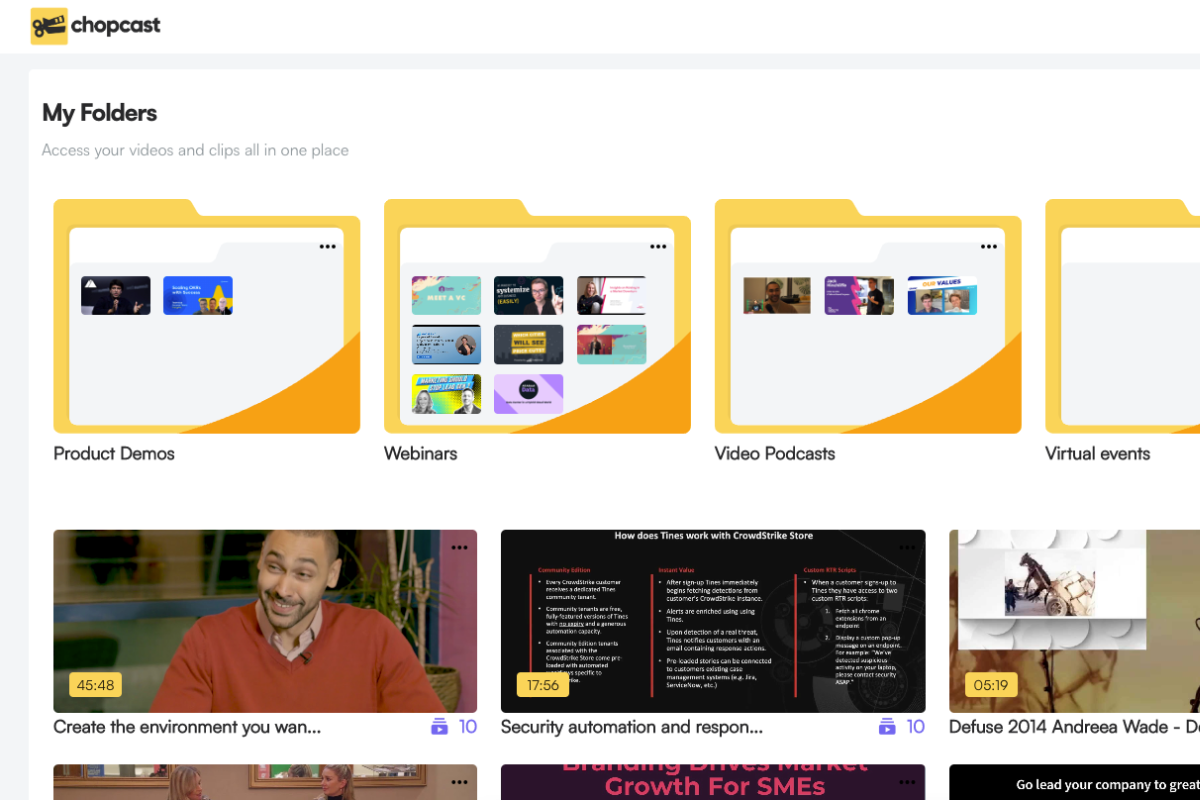Select the 'Scaling OKRs with Success' thumbnail
This screenshot has width=1200, height=800.
pos(198,295)
